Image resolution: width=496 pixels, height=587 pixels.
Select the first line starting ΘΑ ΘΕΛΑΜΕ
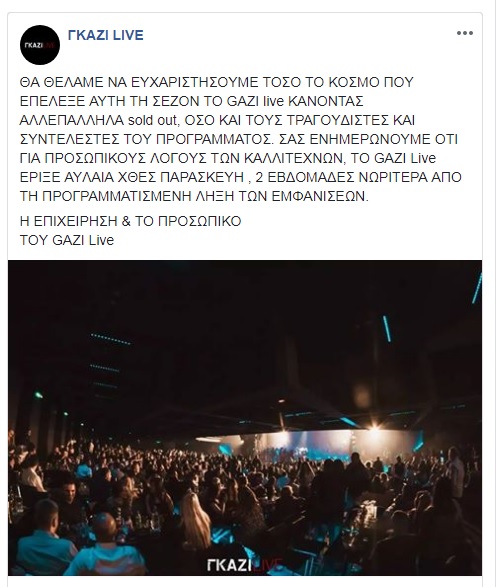[216, 82]
